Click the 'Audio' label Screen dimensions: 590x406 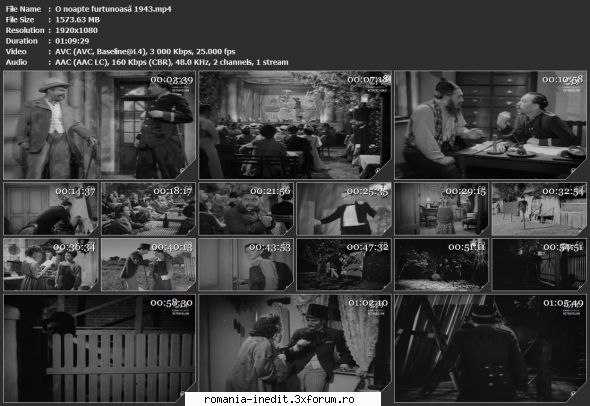tap(16, 62)
